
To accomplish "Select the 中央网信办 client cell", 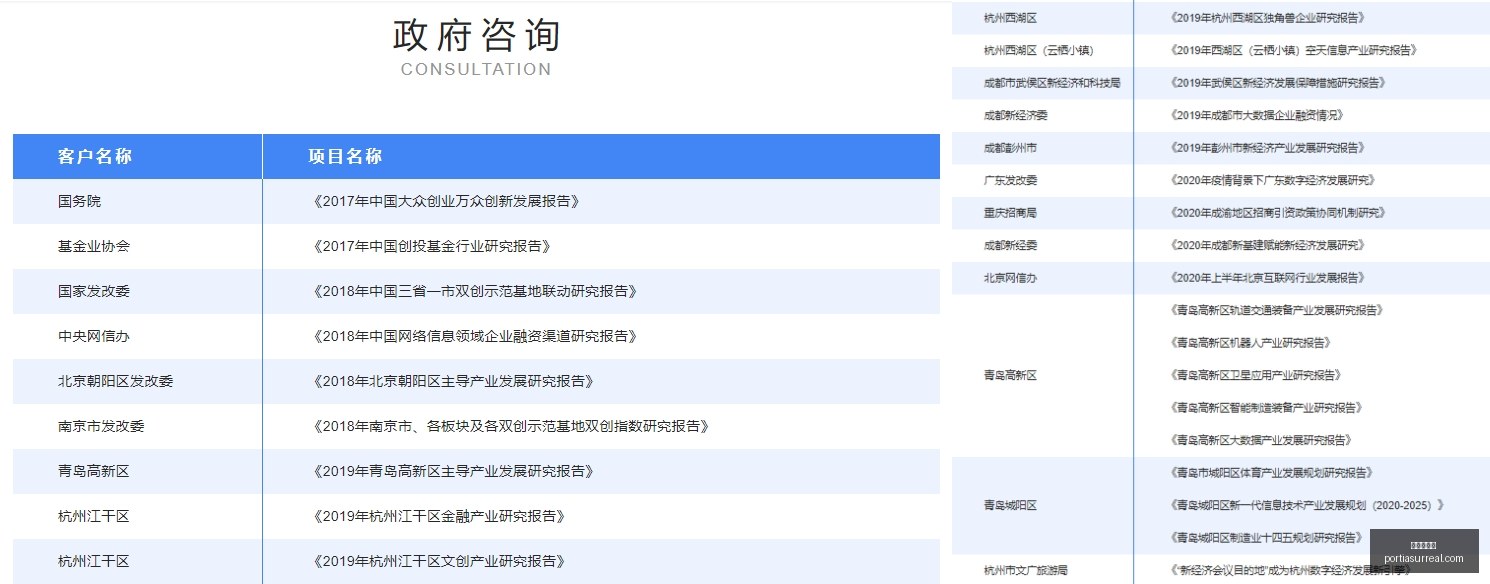I will point(94,336).
